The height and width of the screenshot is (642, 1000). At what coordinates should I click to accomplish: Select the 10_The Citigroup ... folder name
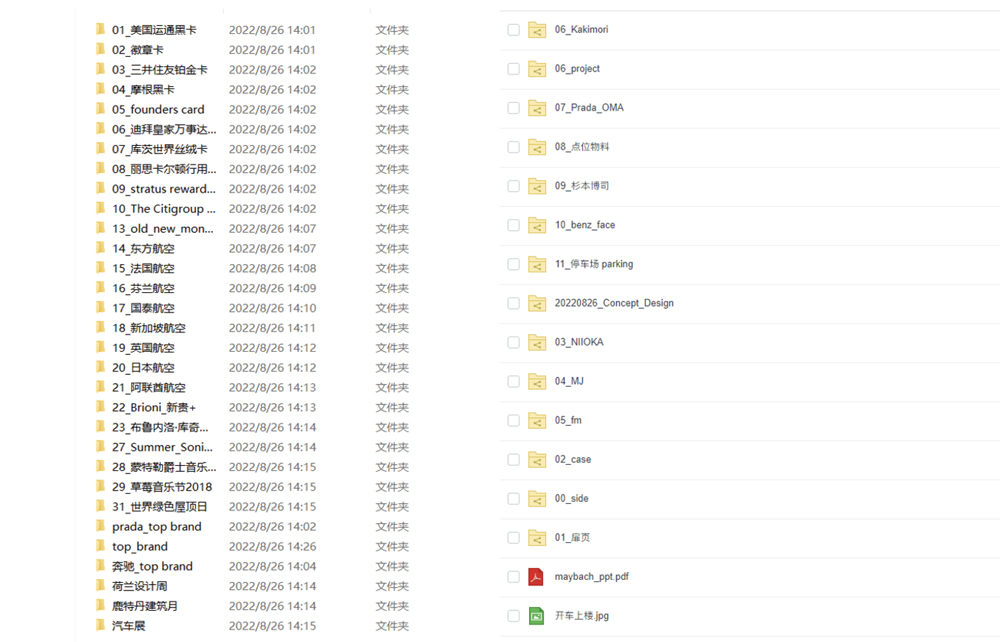pos(164,208)
